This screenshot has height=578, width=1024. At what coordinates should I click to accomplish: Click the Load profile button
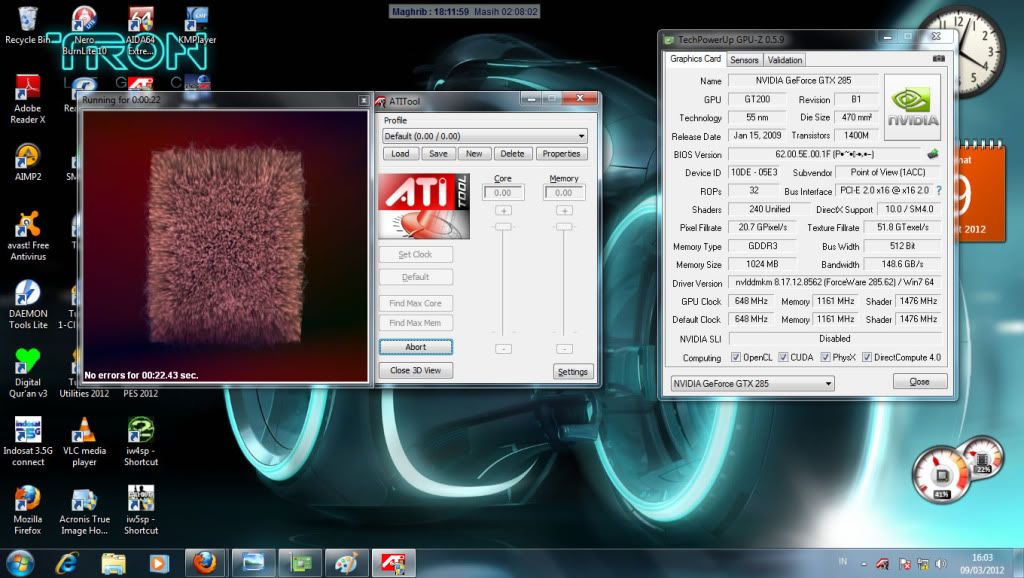click(x=400, y=153)
